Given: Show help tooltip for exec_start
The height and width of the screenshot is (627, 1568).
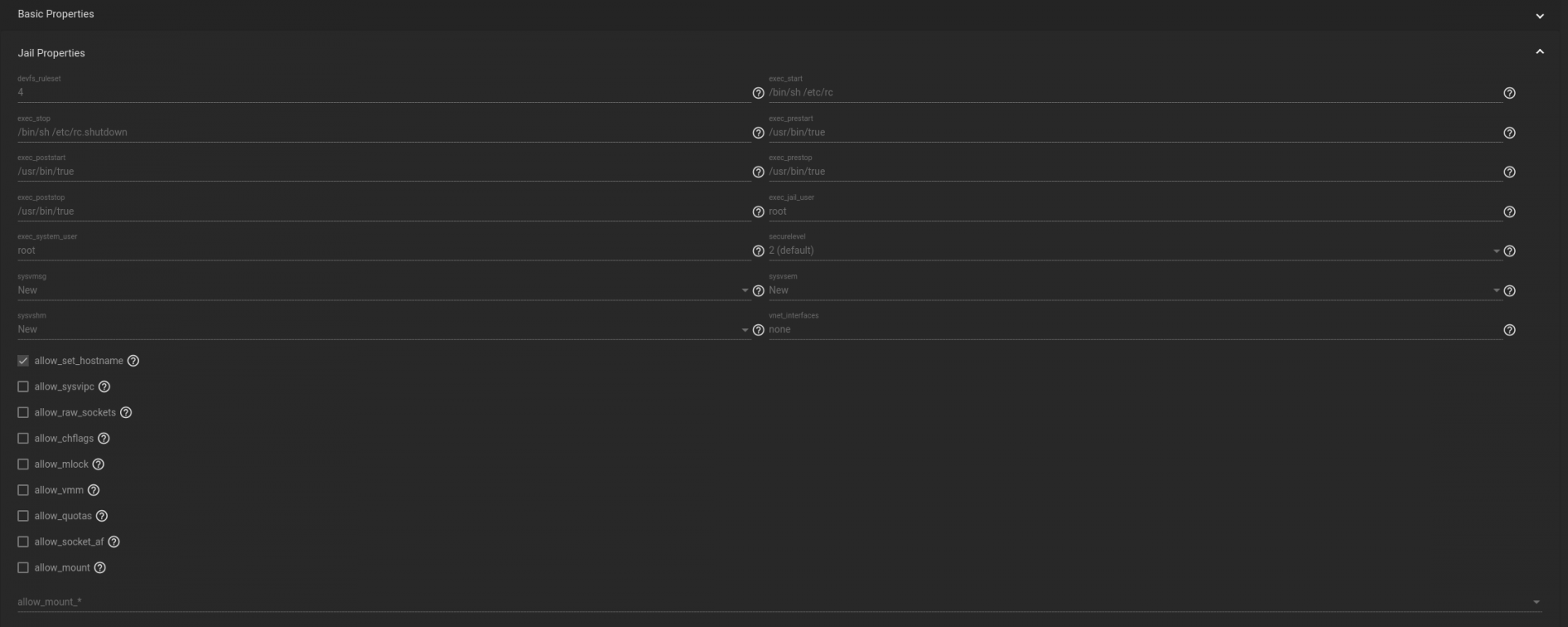Looking at the screenshot, I should [x=1509, y=93].
